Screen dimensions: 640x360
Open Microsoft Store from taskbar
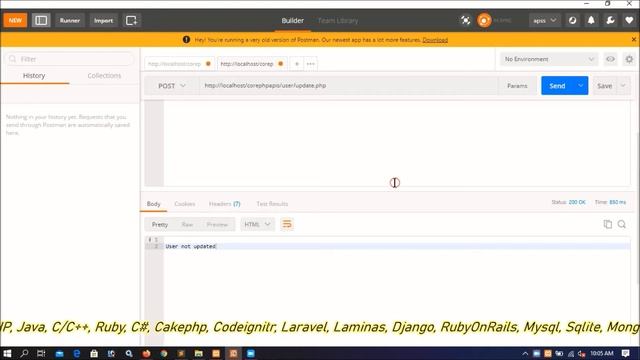click(x=94, y=353)
